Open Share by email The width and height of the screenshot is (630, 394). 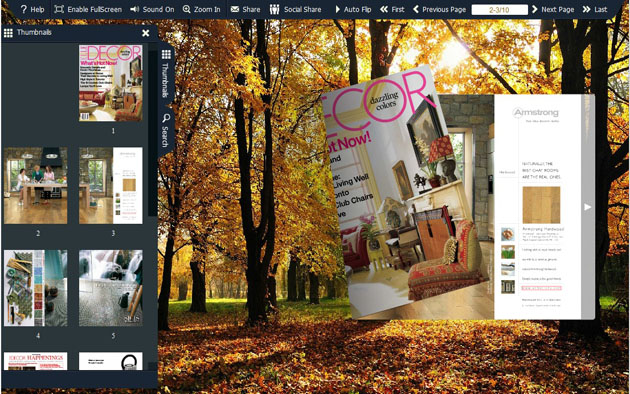point(245,9)
